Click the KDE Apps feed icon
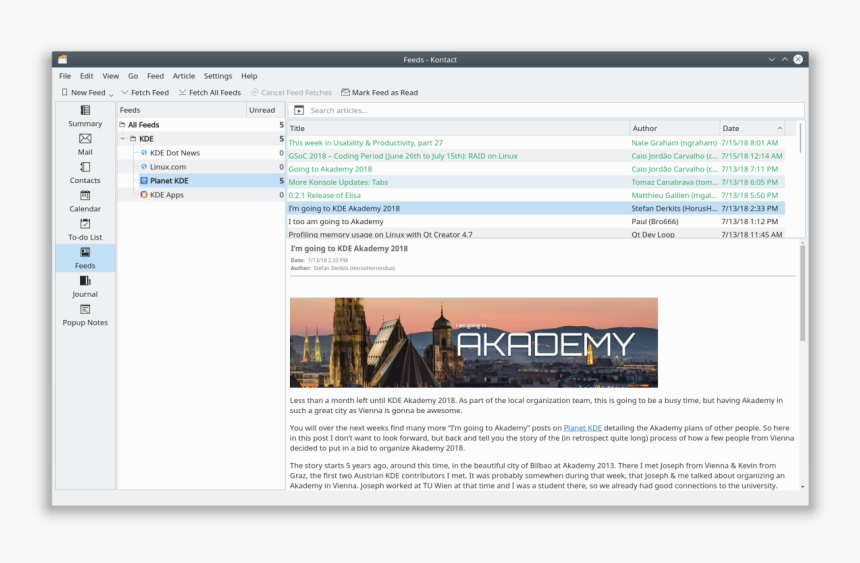 click(x=144, y=194)
